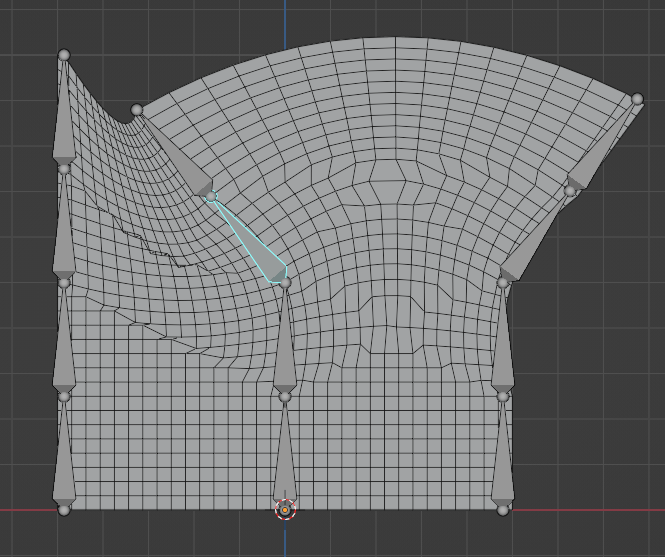This screenshot has height=557, width=665.
Task: Click the blue vertical axis line above mesh
Action: (x=285, y=20)
